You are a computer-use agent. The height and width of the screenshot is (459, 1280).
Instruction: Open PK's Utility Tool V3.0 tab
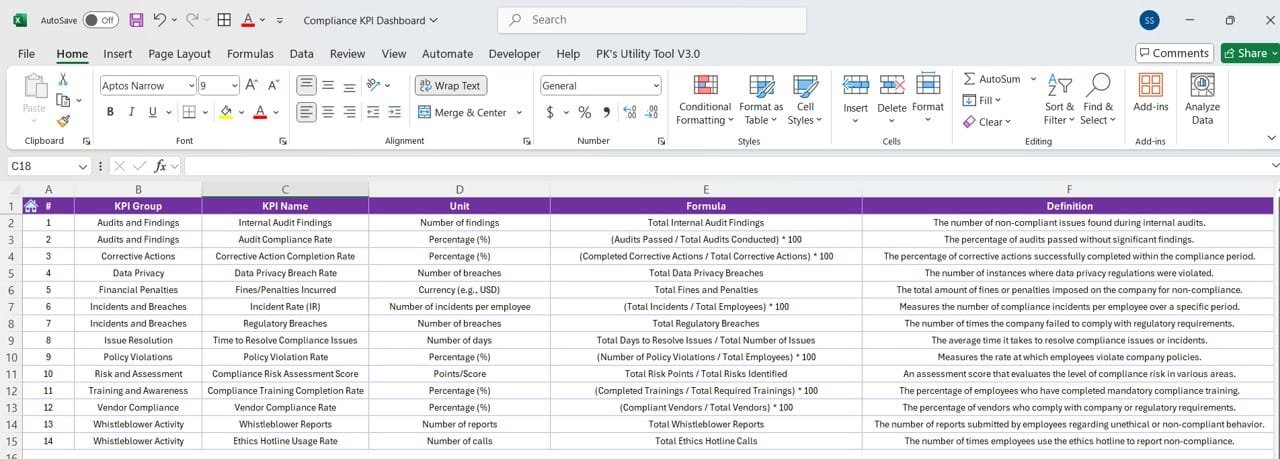647,54
